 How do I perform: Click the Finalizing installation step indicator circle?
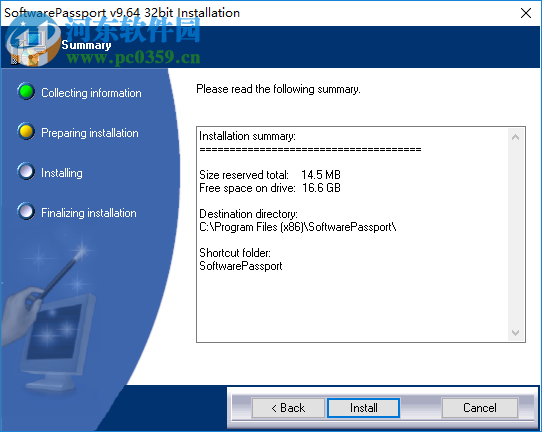click(26, 211)
